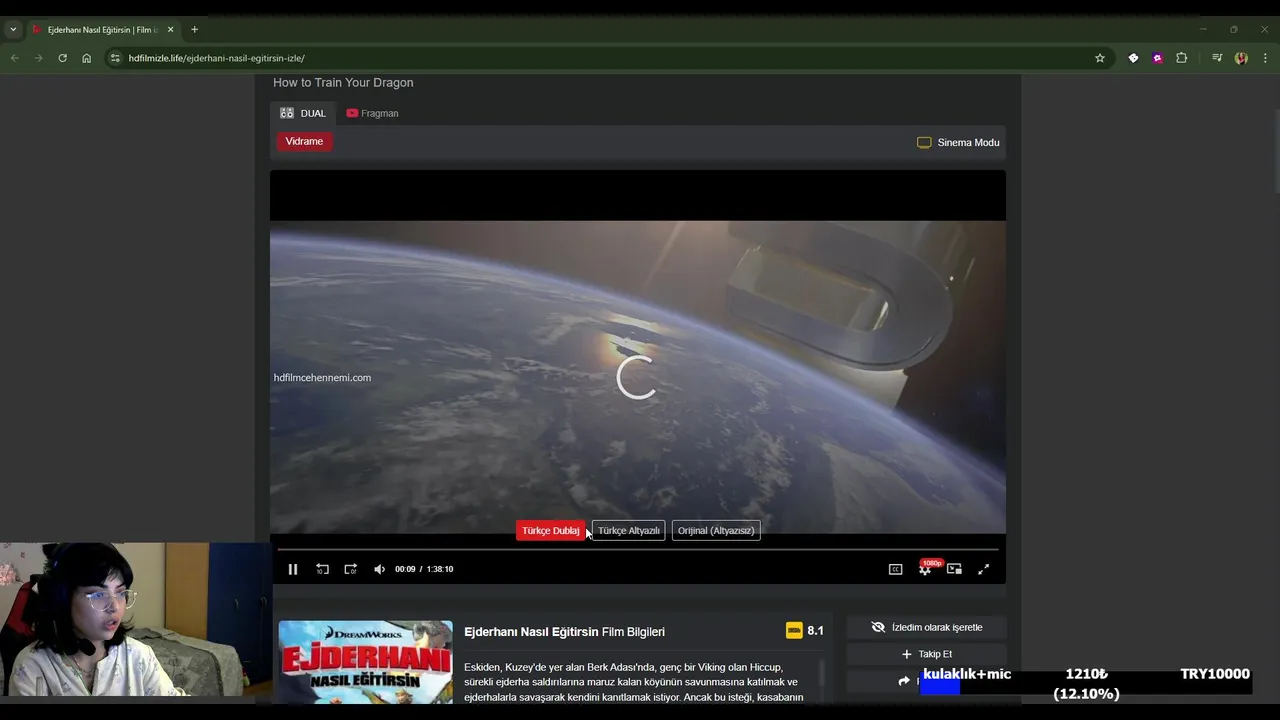The width and height of the screenshot is (1280, 720).
Task: Go to browser home page
Action: pyautogui.click(x=86, y=58)
